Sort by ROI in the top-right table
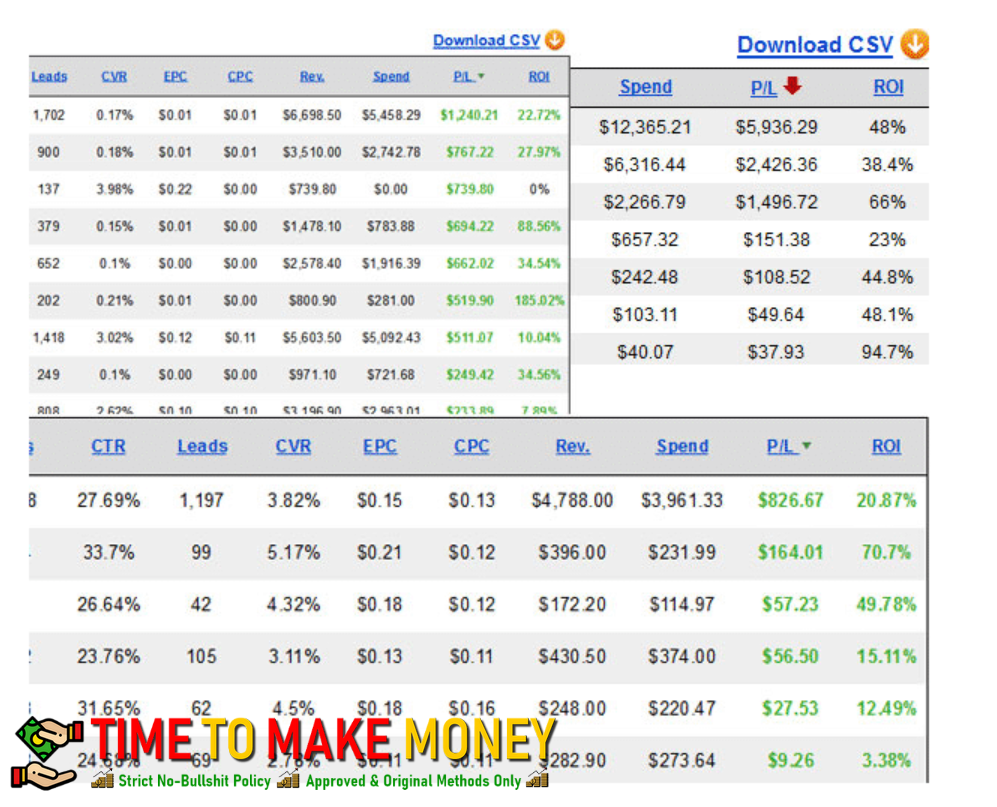The width and height of the screenshot is (997, 807). (888, 87)
